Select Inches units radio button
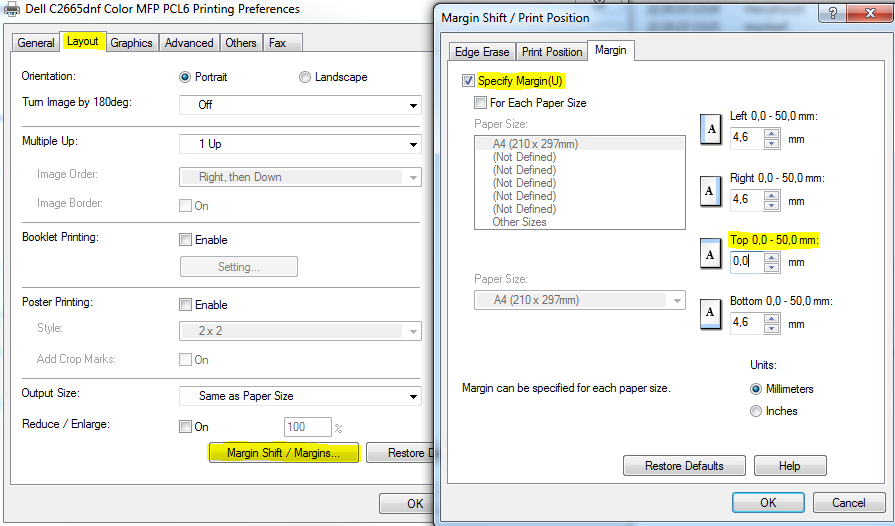Image resolution: width=895 pixels, height=526 pixels. [x=756, y=411]
